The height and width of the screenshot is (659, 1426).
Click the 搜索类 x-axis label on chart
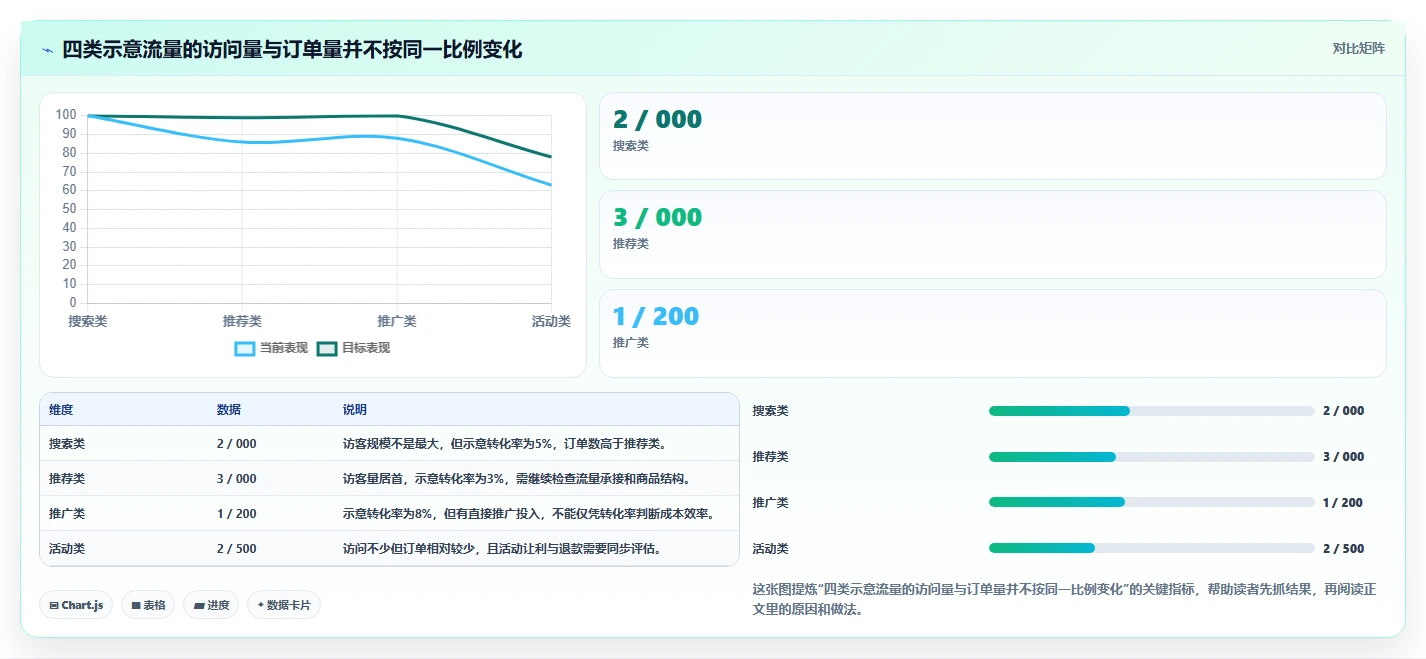point(88,321)
